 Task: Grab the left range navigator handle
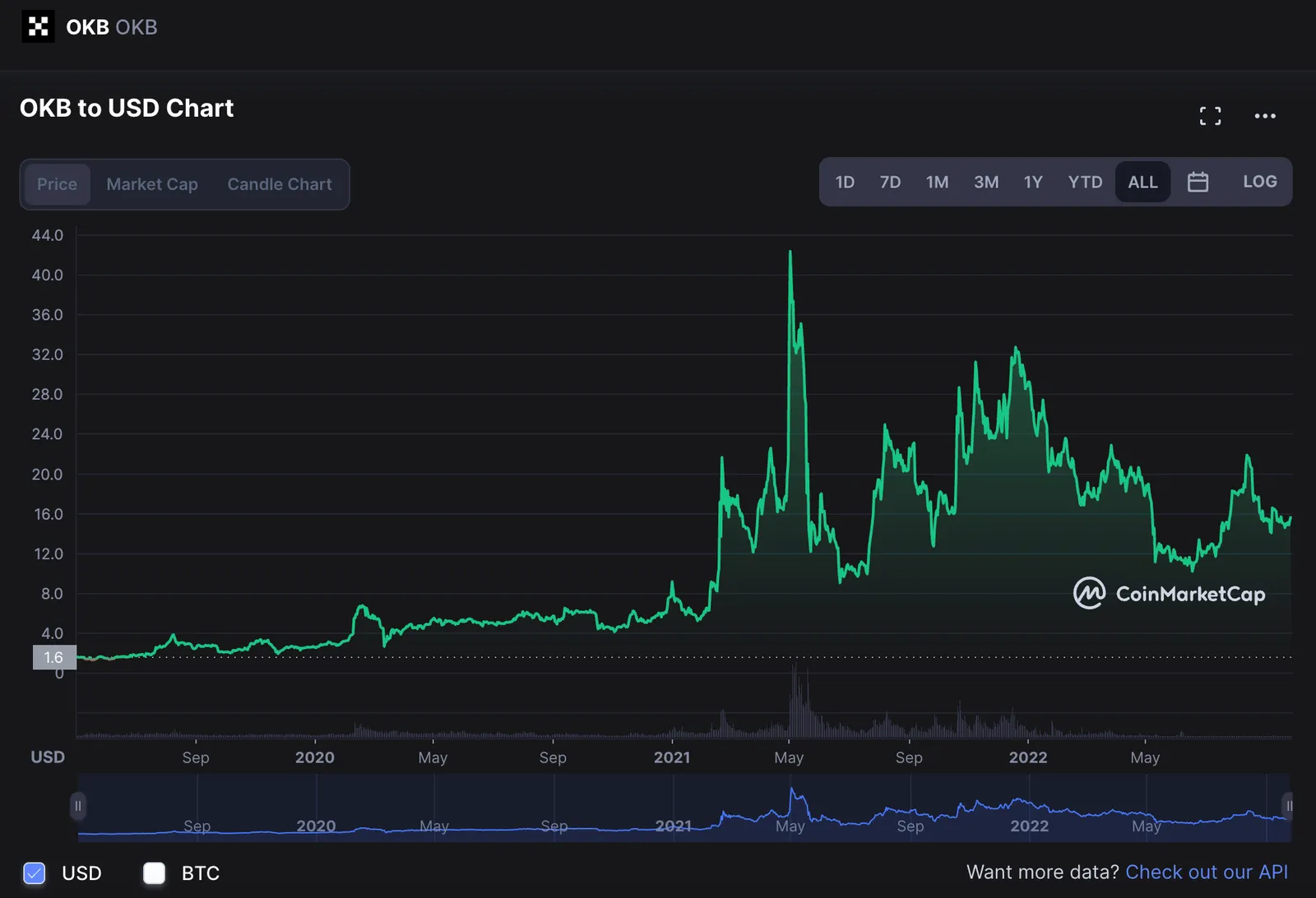[x=78, y=806]
